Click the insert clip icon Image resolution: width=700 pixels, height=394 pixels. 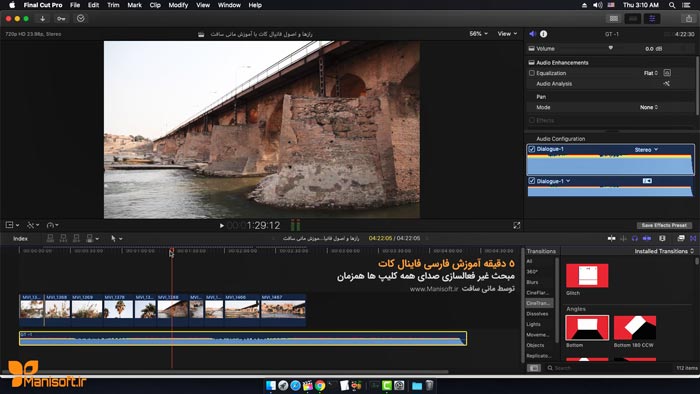pyautogui.click(x=63, y=239)
